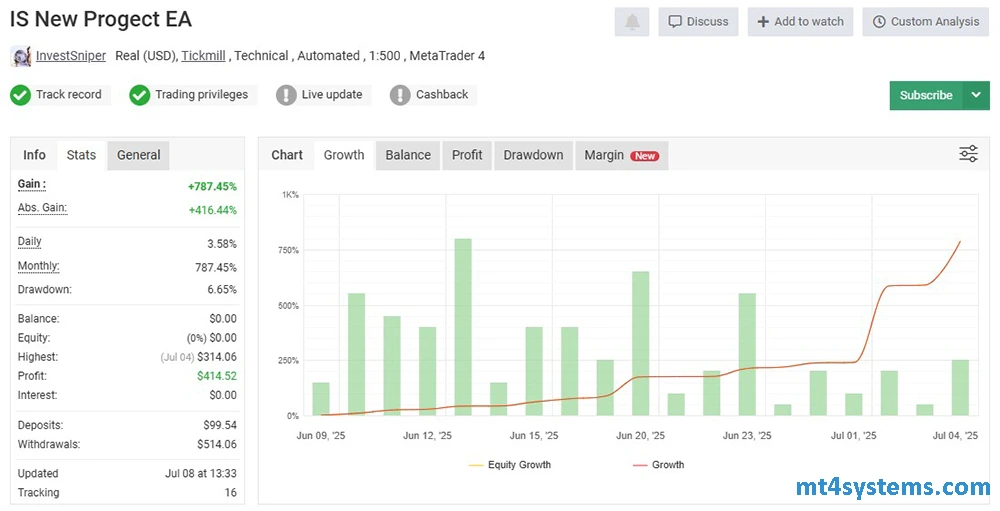
Task: Switch to the Drawdown chart tab
Action: tap(533, 155)
